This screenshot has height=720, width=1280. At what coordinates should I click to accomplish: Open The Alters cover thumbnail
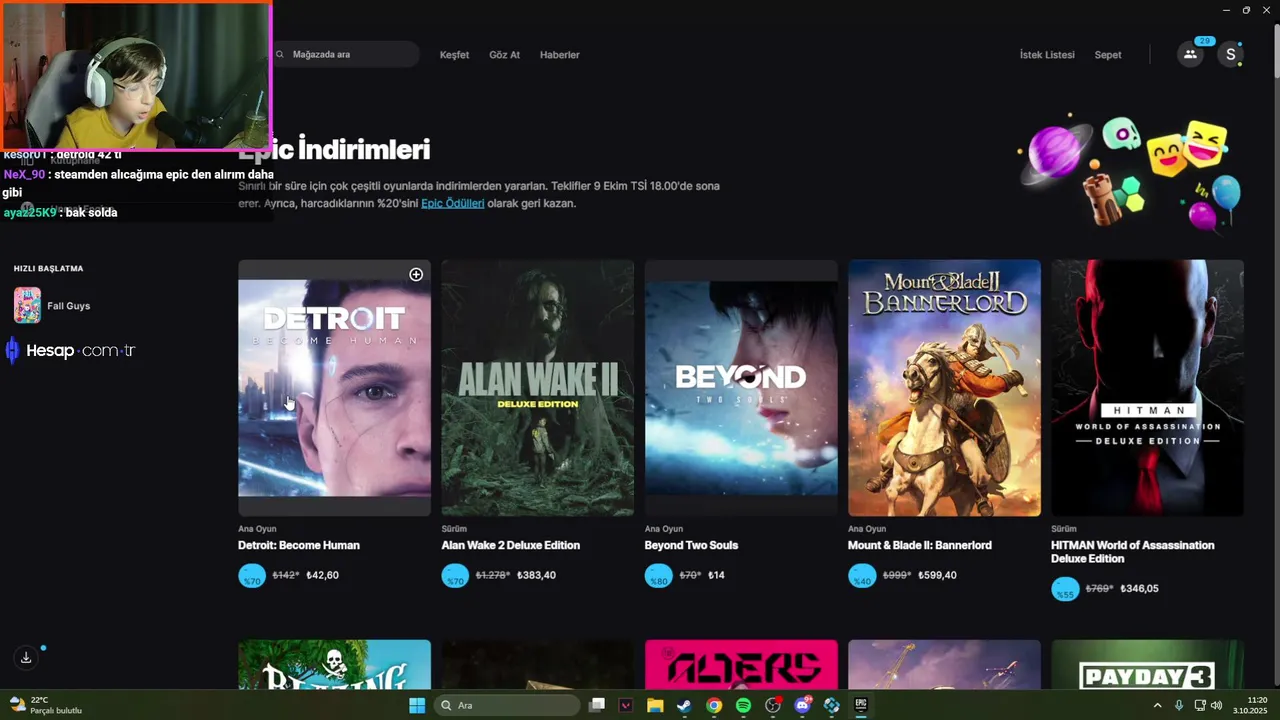(x=741, y=664)
